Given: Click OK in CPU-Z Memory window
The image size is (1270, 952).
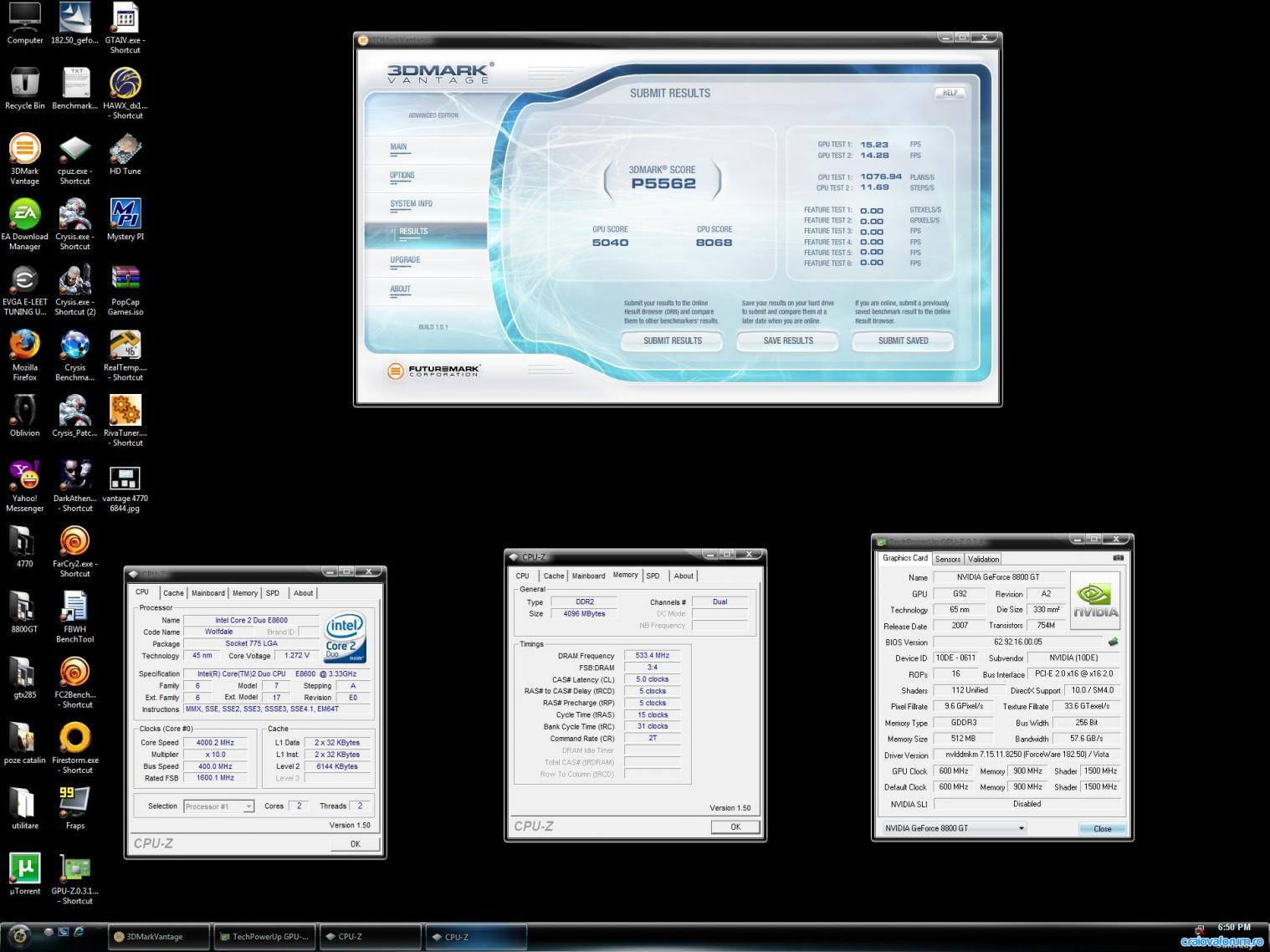Looking at the screenshot, I should 735,827.
